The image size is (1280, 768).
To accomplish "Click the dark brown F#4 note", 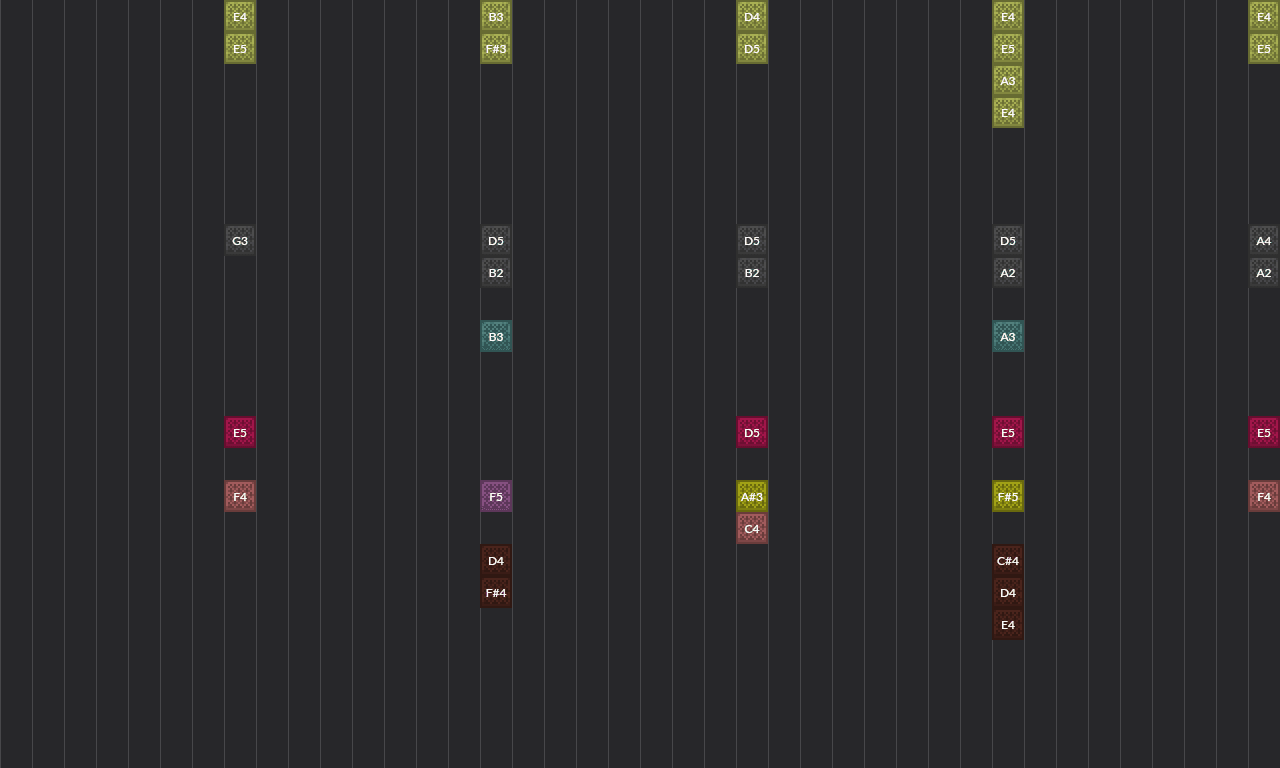I will [x=496, y=592].
